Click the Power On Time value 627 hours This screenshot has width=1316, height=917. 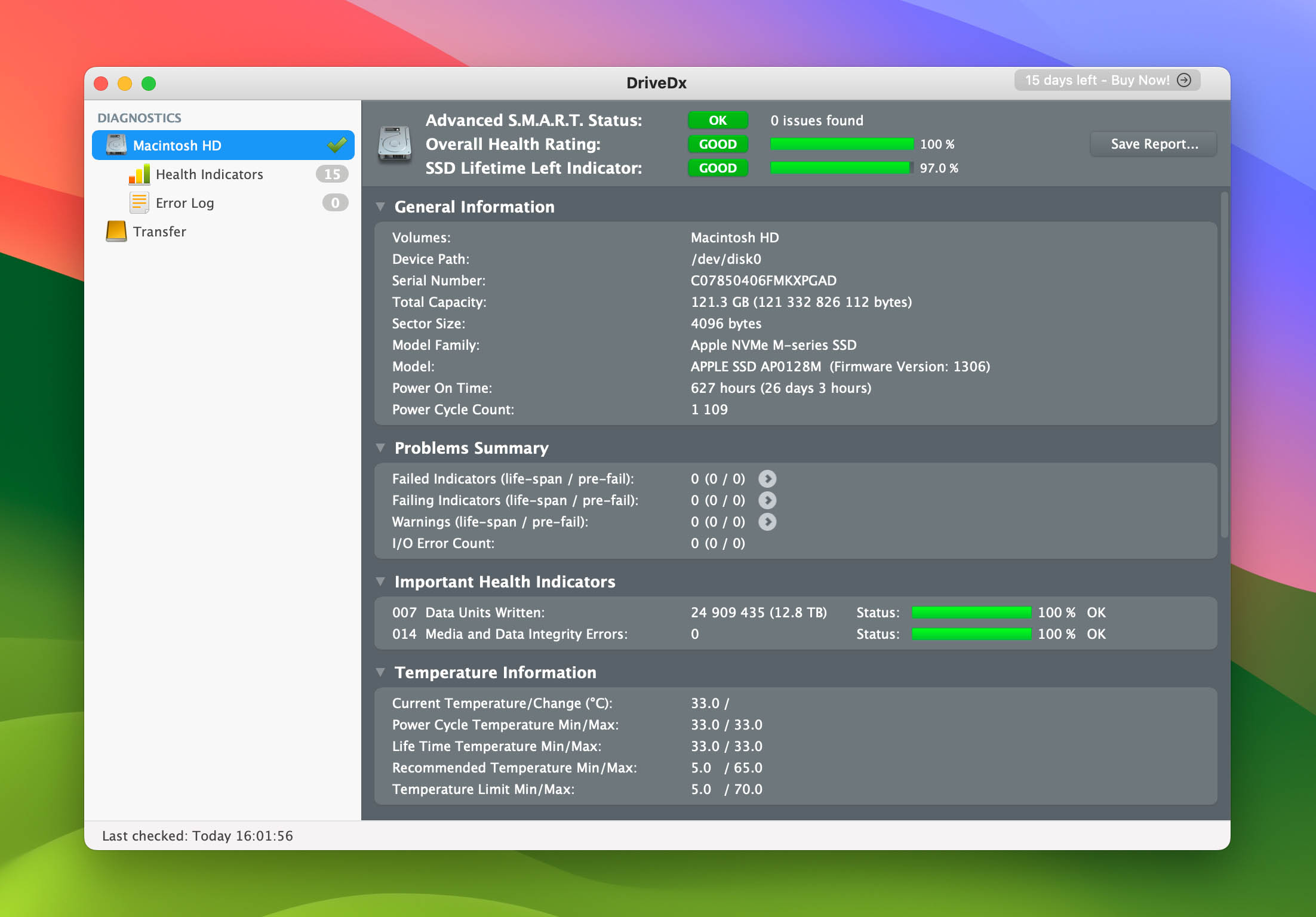point(780,388)
